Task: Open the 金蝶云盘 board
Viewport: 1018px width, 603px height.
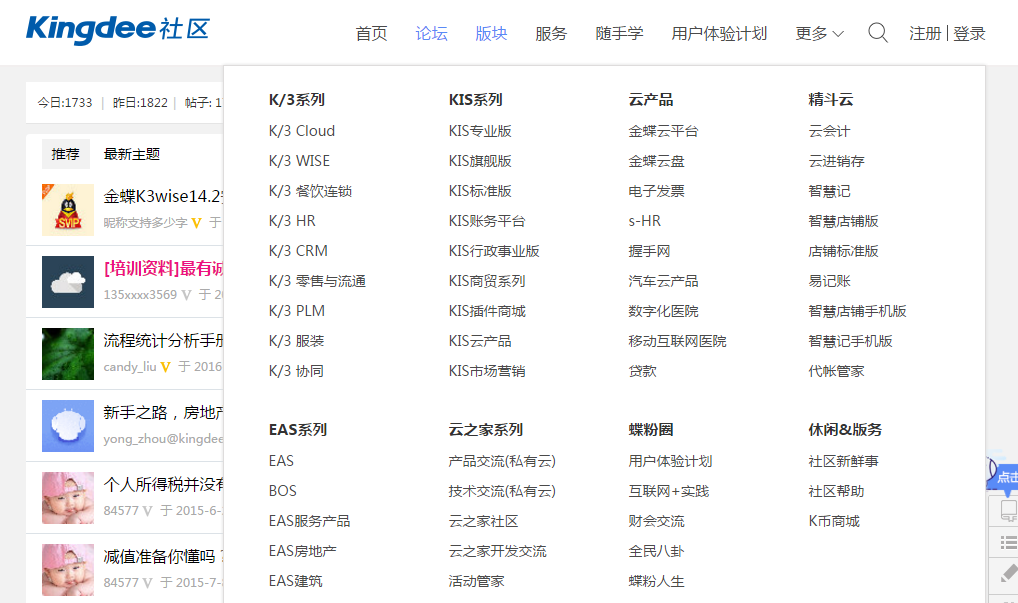Action: click(656, 161)
